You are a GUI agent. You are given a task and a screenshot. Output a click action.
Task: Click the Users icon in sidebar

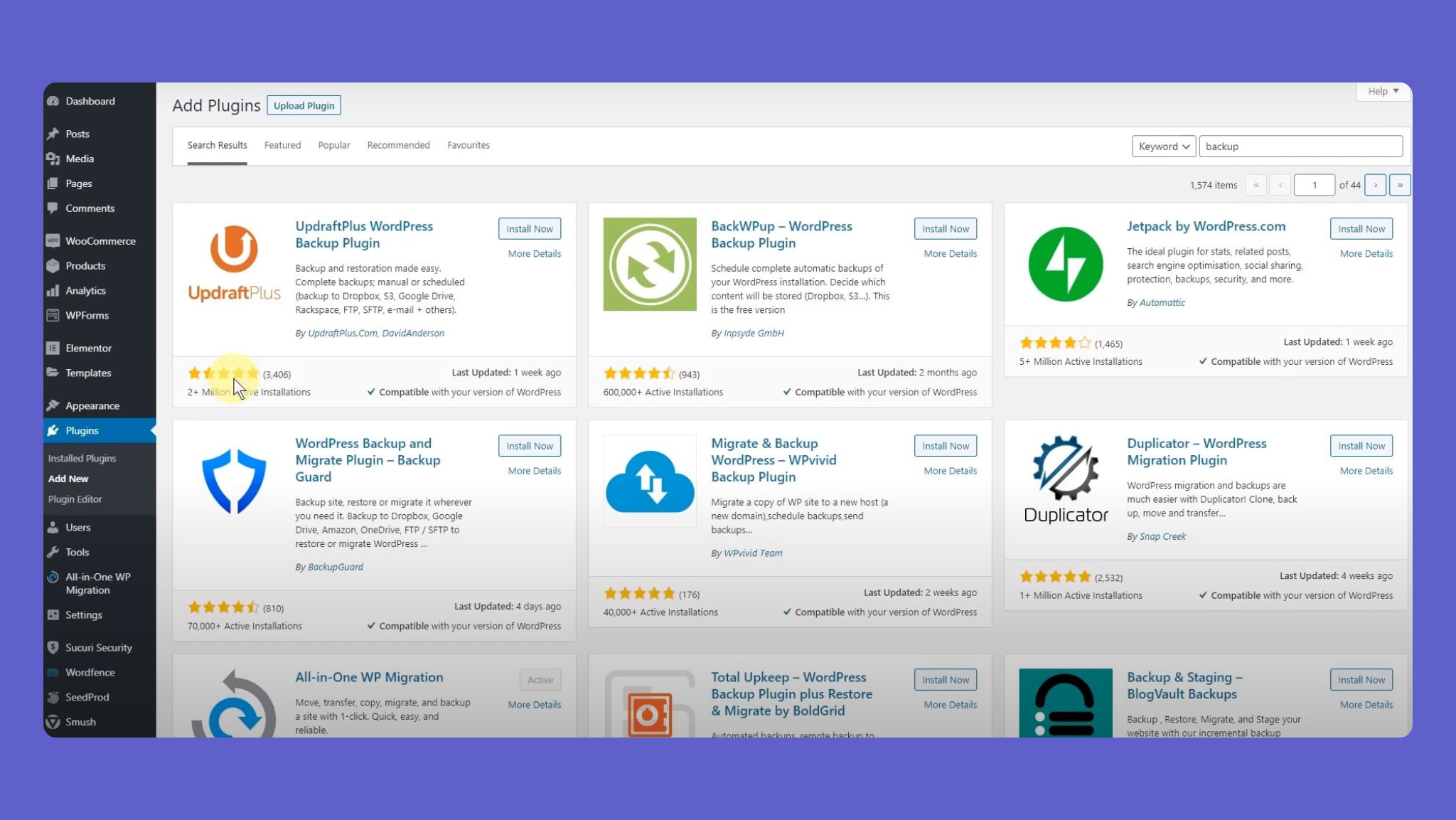53,528
